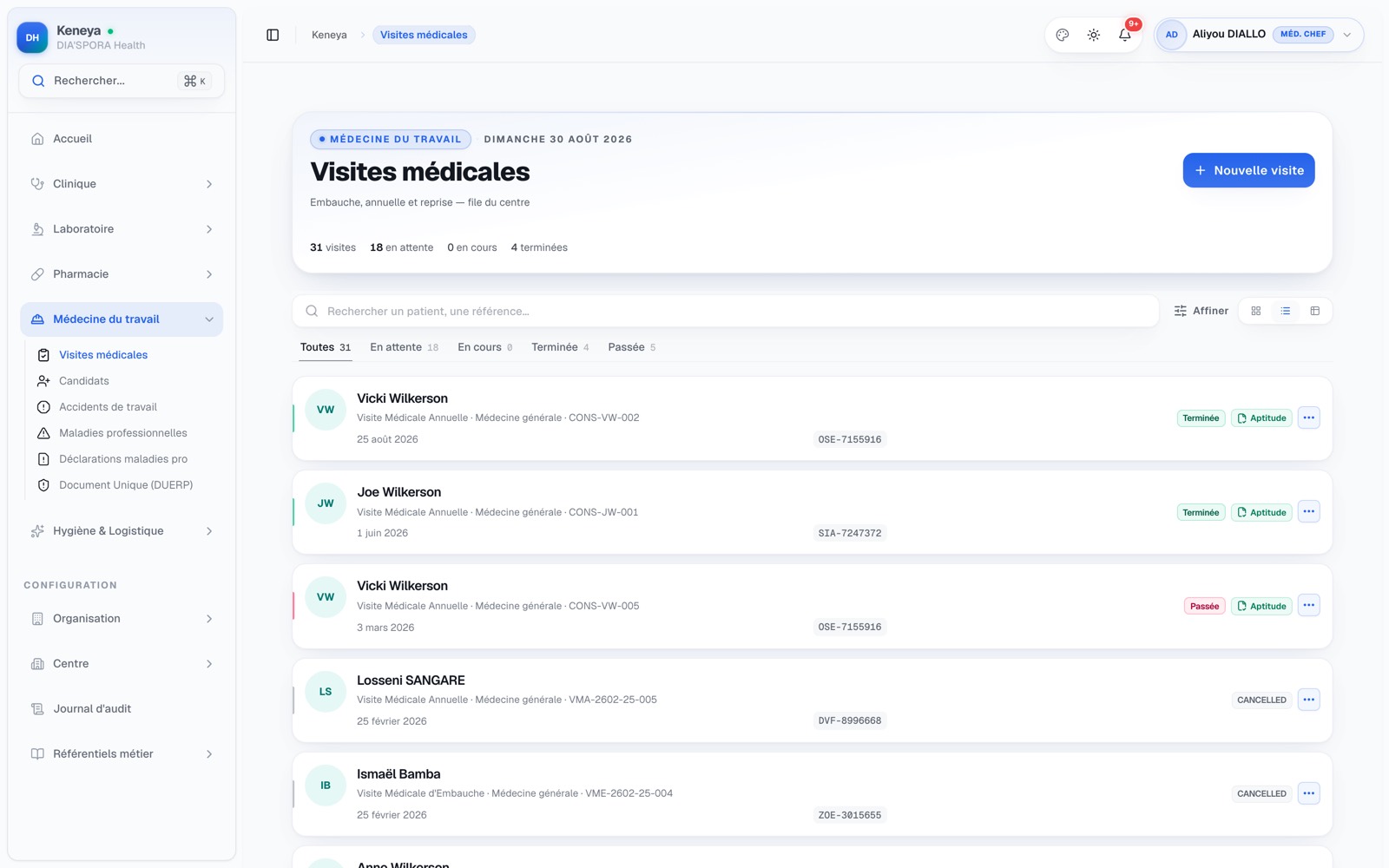Screen dimensions: 1389x868
Task: Open Maladies professionnelles page
Action: (122, 433)
